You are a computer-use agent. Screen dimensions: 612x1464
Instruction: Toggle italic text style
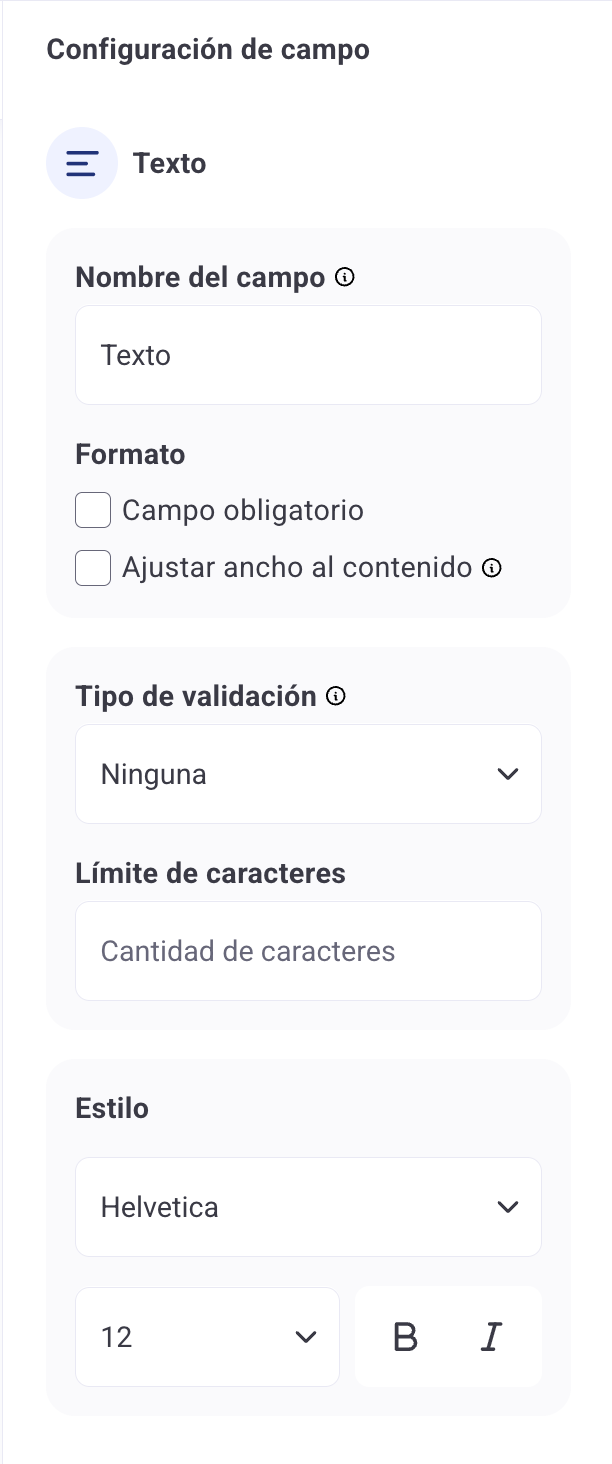click(490, 1337)
